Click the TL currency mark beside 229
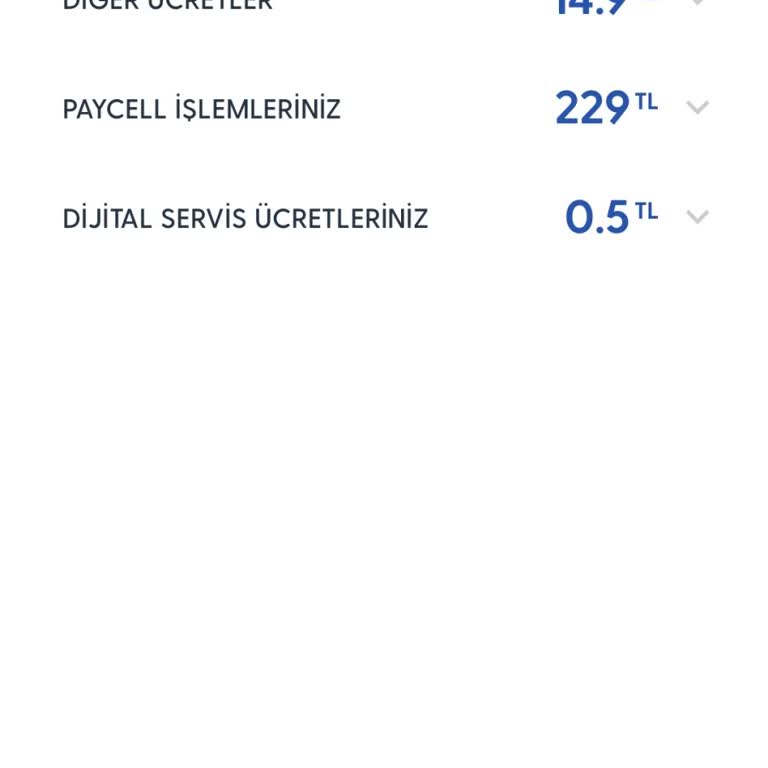The height and width of the screenshot is (768, 768). (x=647, y=102)
